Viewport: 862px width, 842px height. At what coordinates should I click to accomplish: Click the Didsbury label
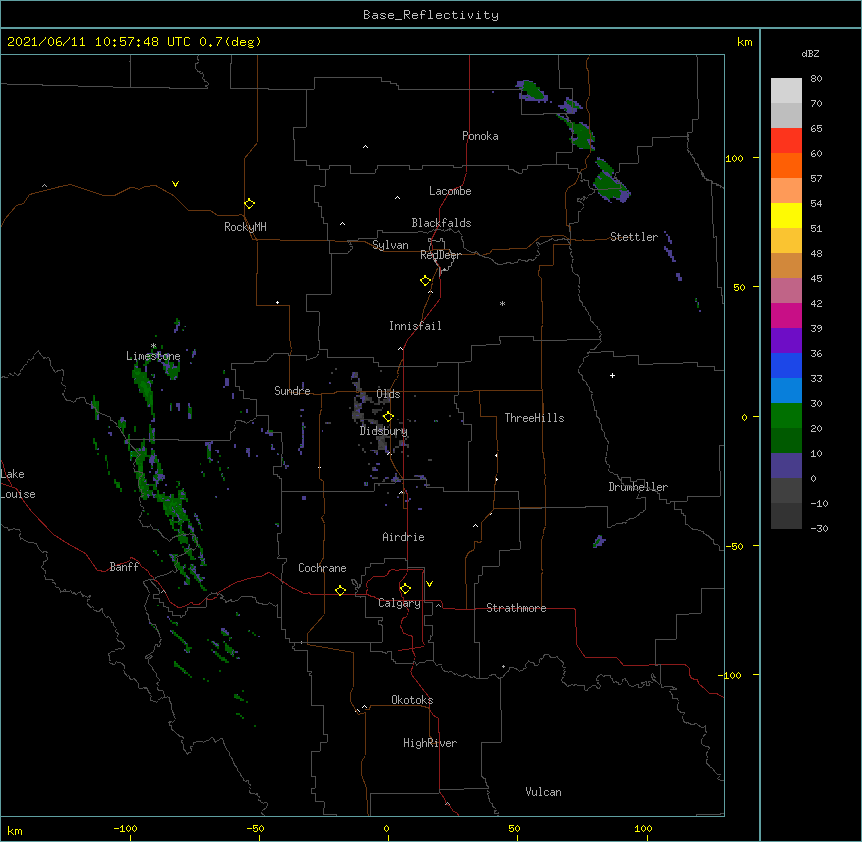(384, 431)
